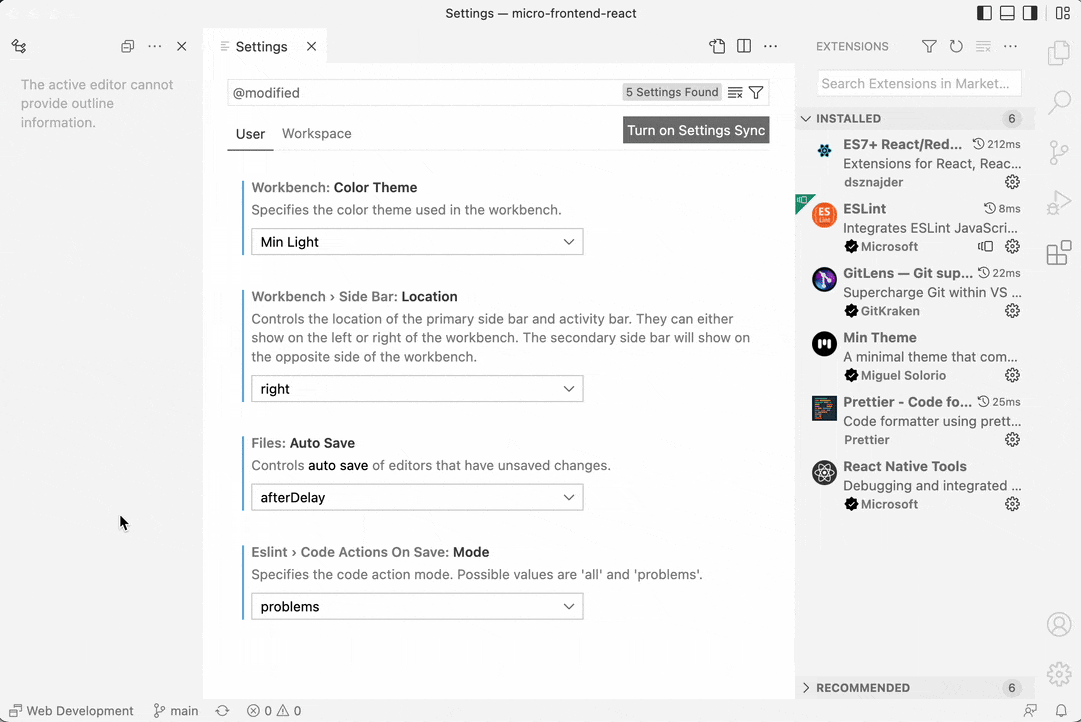
Task: Open the Explorer view in activity bar
Action: coord(1059,53)
